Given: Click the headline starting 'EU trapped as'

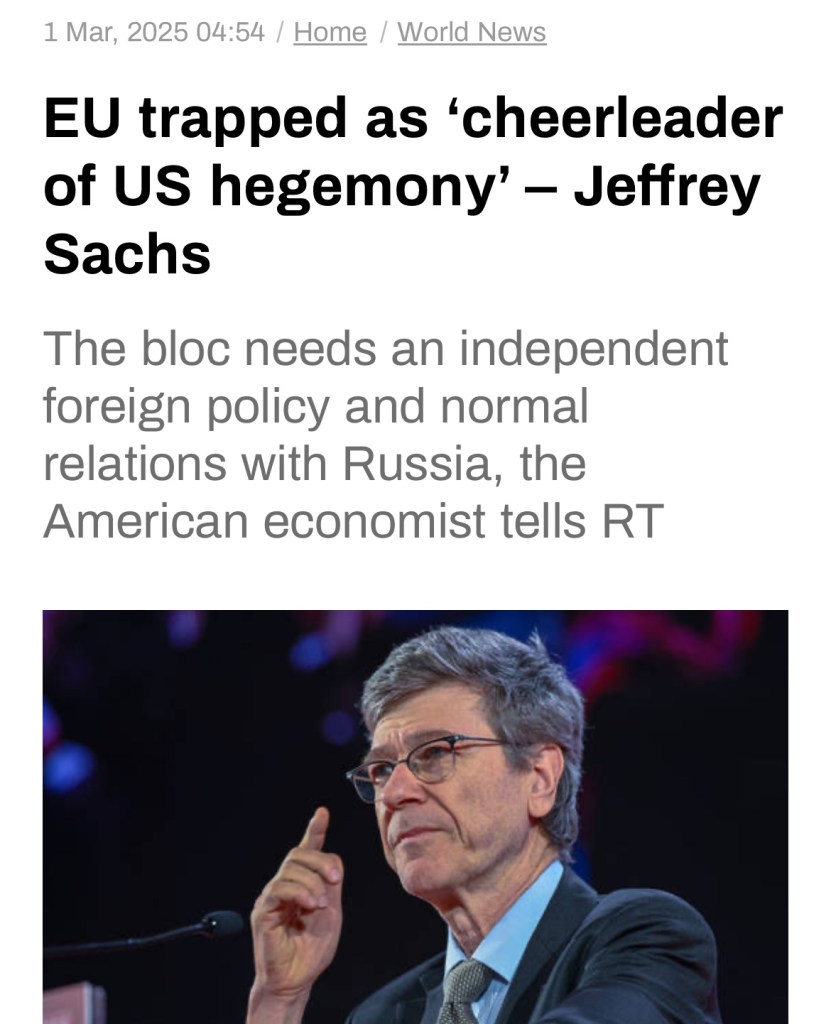Looking at the screenshot, I should pos(412,186).
